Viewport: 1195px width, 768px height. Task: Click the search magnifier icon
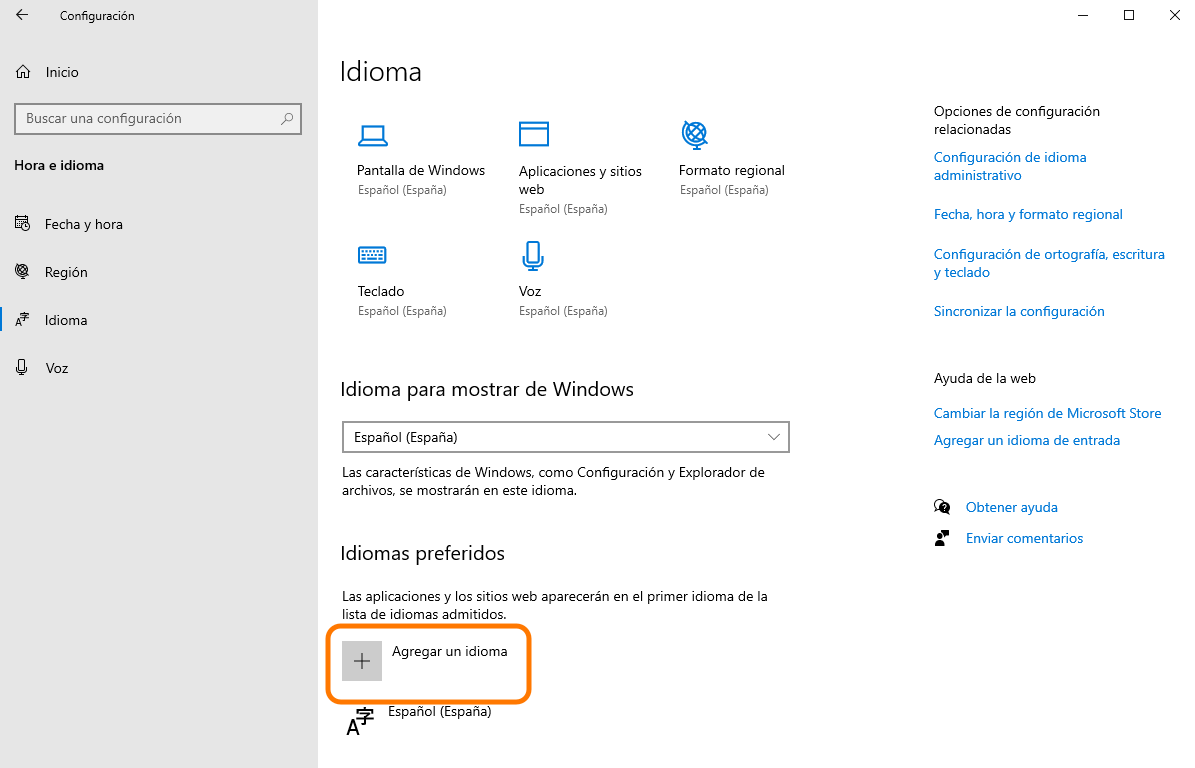coord(287,119)
